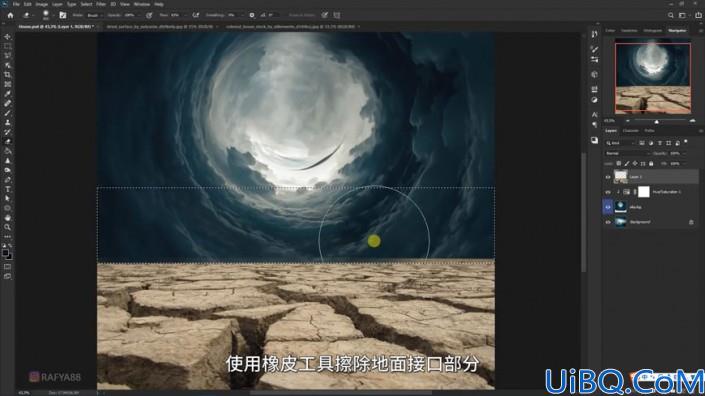Select the Pen tool
This screenshot has width=705, height=396.
tap(8, 180)
